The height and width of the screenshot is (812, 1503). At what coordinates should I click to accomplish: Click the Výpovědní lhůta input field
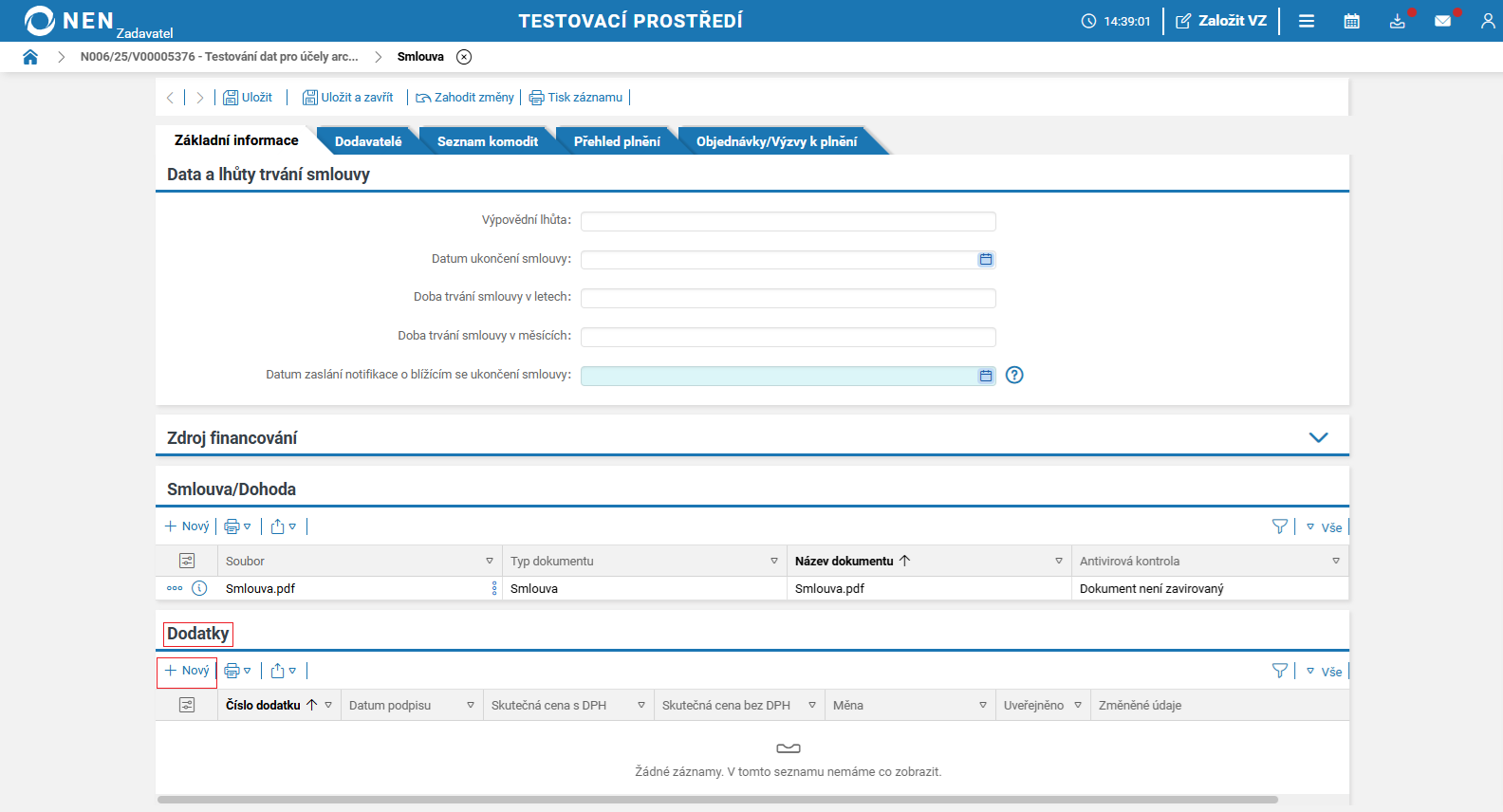pos(789,221)
